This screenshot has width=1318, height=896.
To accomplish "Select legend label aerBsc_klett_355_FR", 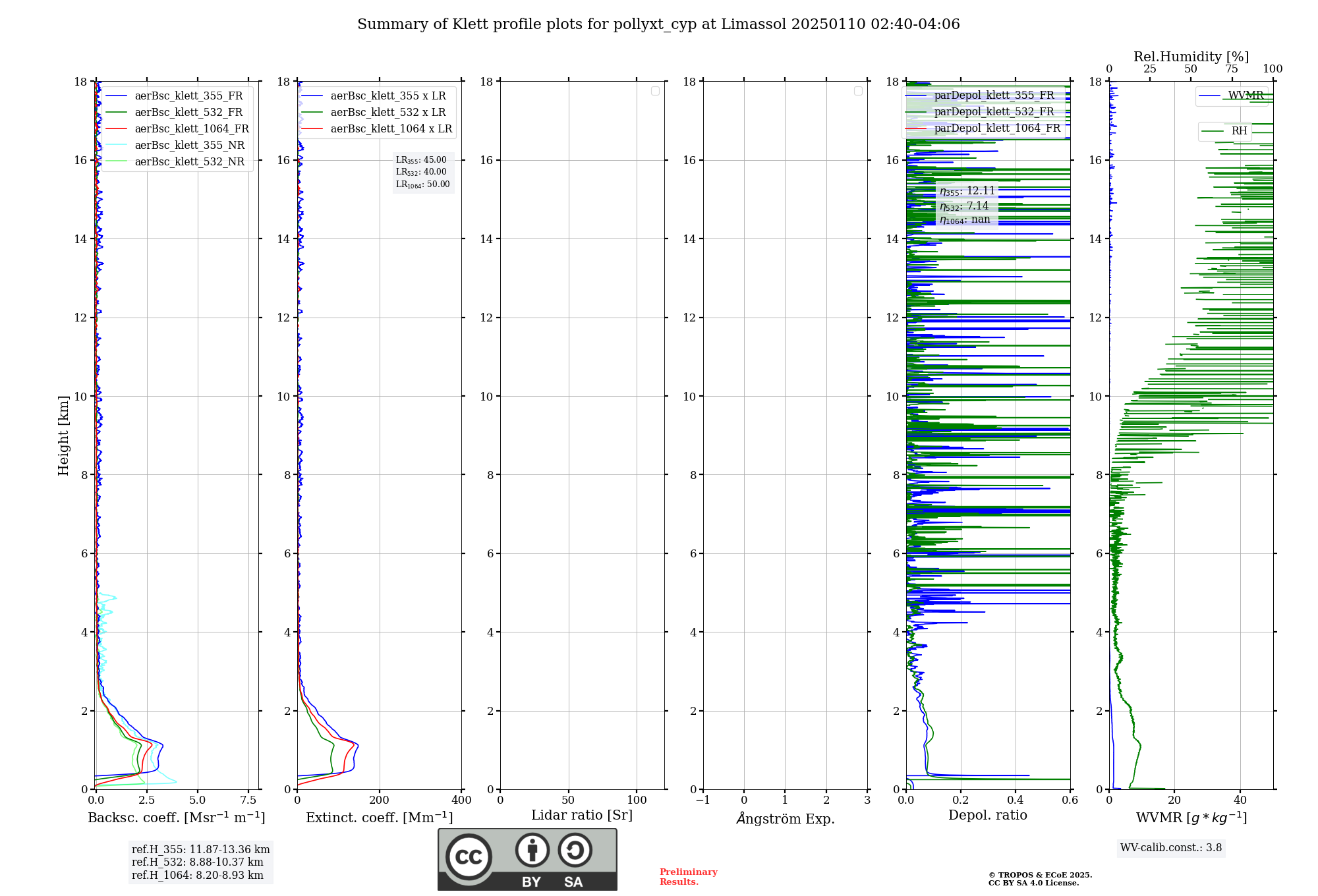I will point(188,96).
